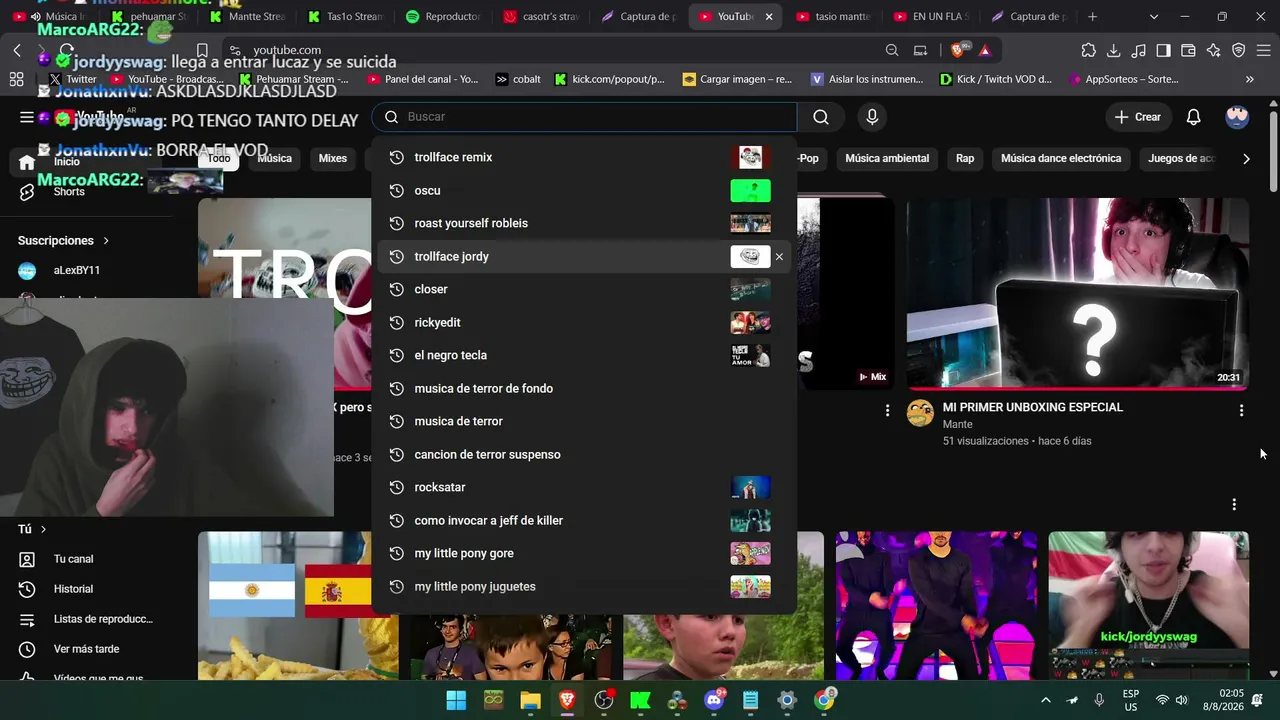
Task: Open Historial in the sidebar
Action: coord(73,589)
